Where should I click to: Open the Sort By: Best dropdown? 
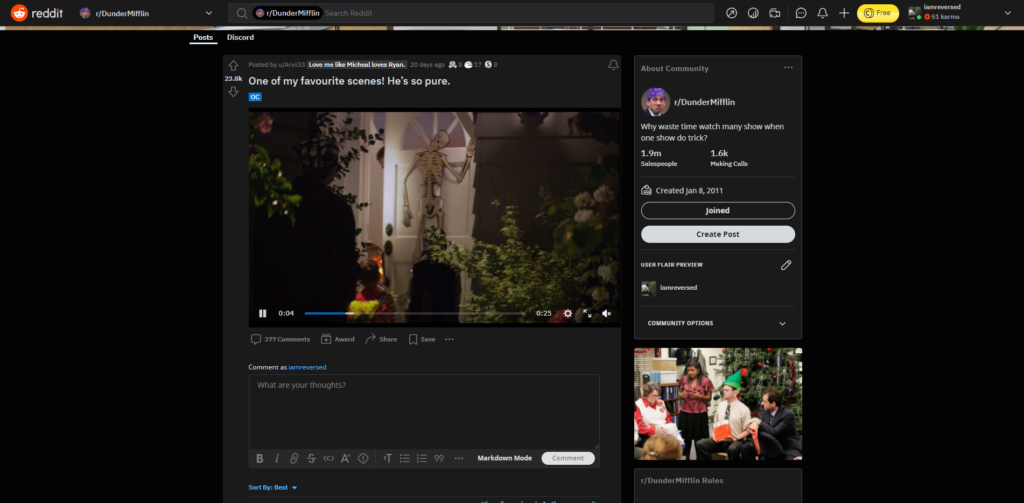[x=273, y=487]
